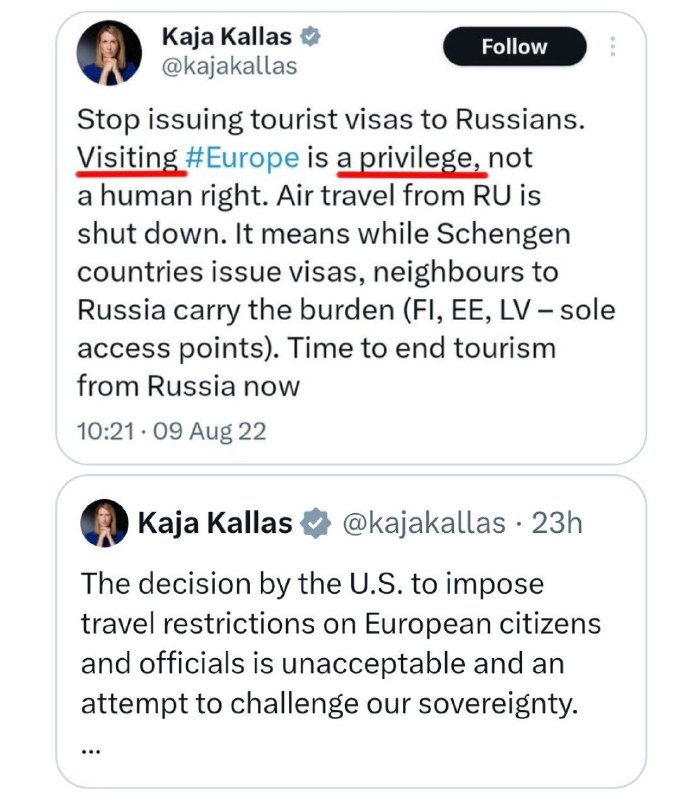Click the red-underlined word "Visiting"
681x800 pixels.
pyautogui.click(x=125, y=157)
